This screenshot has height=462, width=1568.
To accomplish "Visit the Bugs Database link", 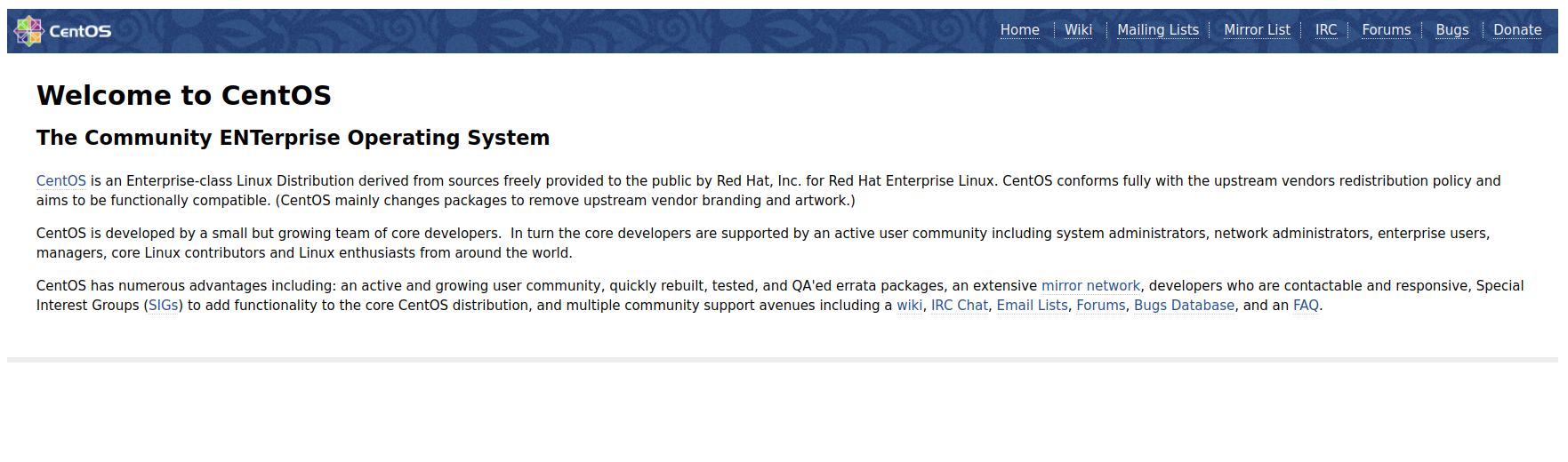I will (x=1184, y=306).
